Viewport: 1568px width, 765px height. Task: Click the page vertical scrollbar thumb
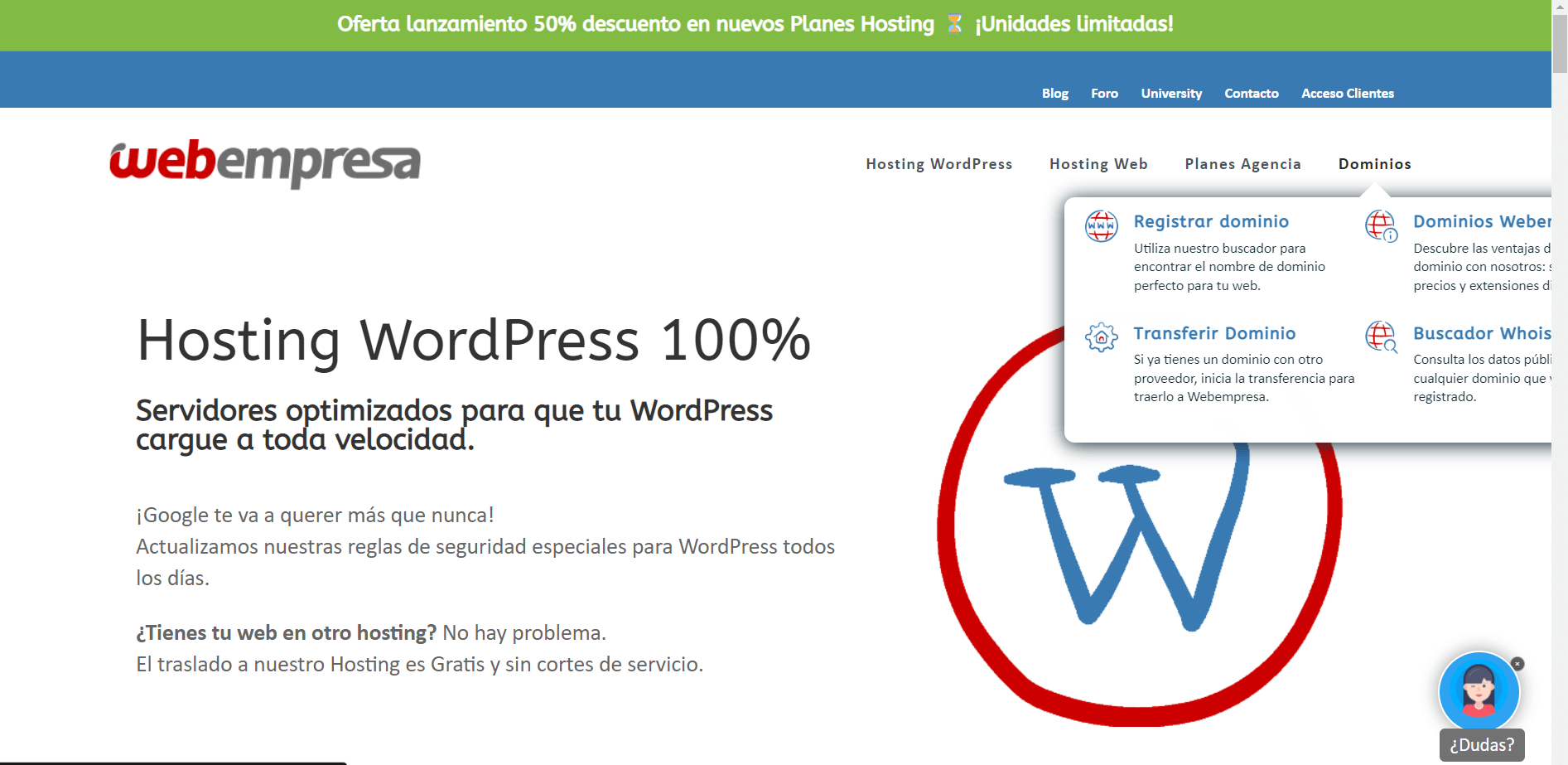pos(1560,44)
